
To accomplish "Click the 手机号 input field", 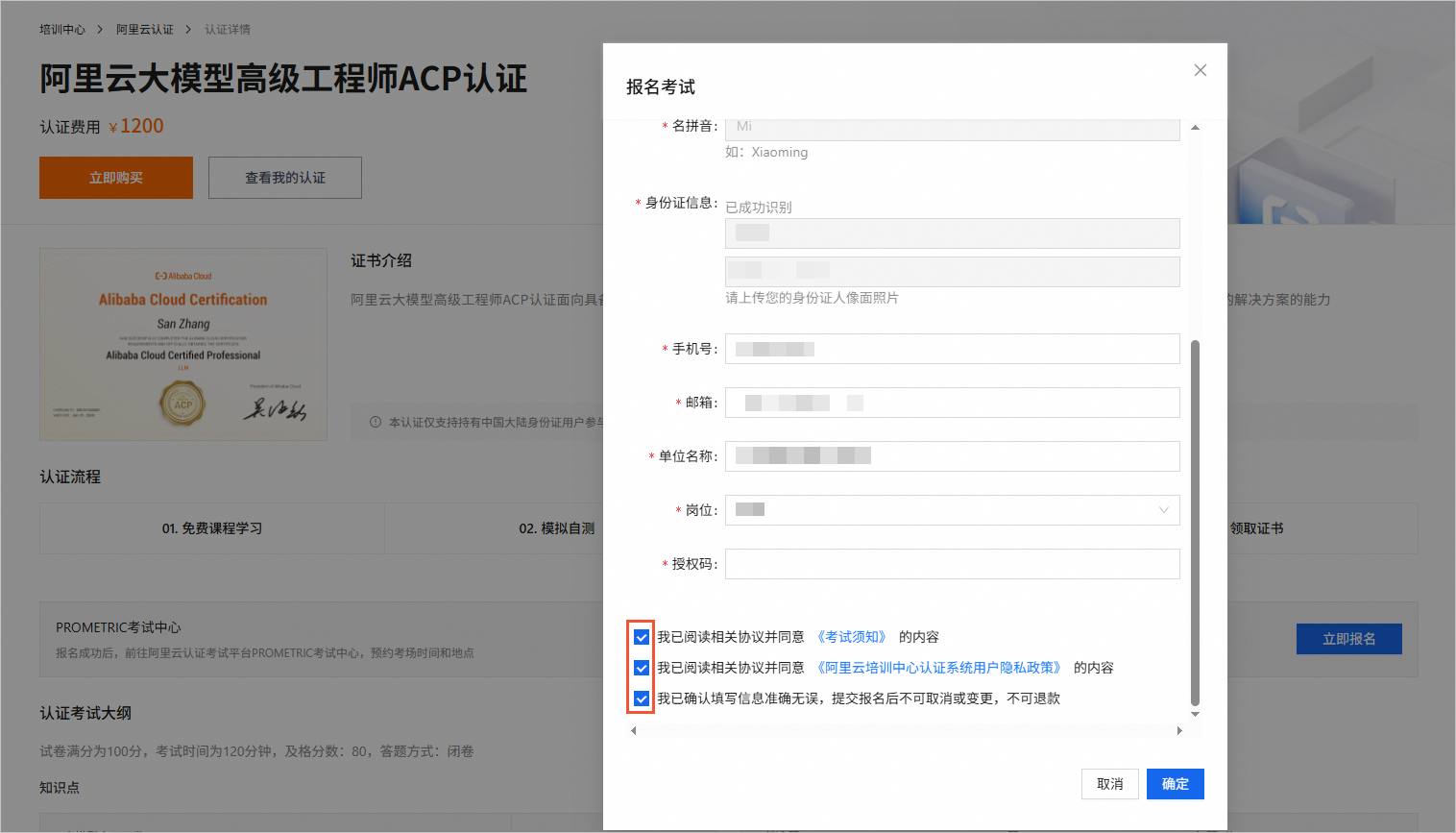I will coord(952,349).
